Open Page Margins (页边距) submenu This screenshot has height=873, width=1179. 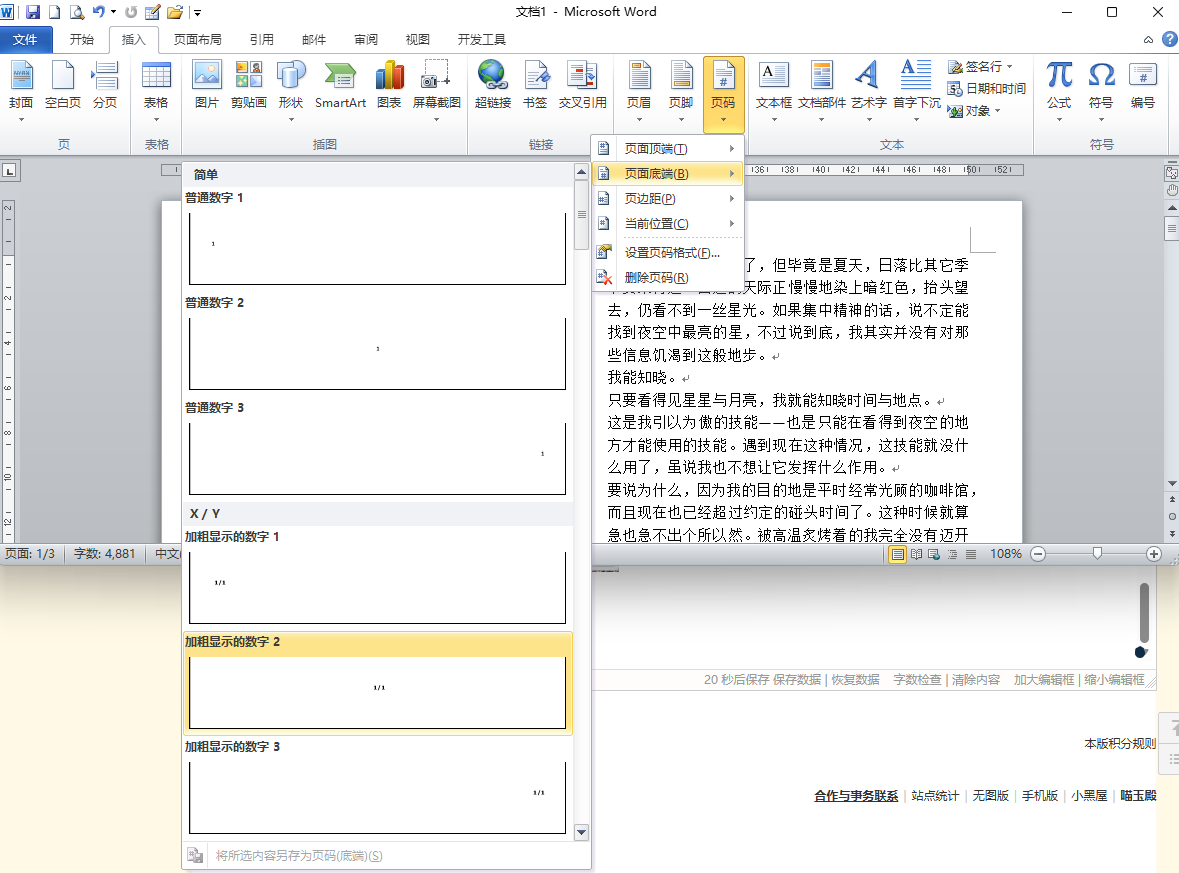coord(668,199)
